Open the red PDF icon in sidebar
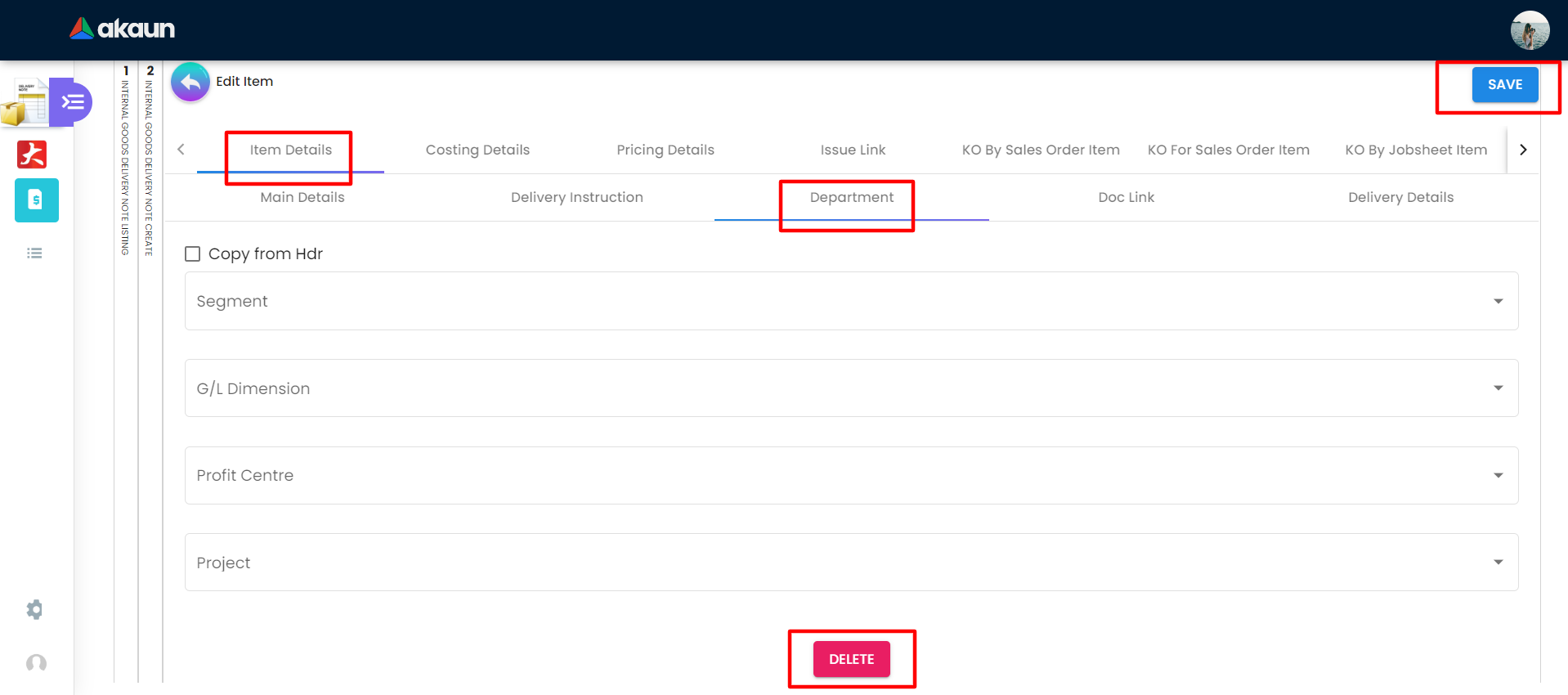This screenshot has height=695, width=1568. click(x=32, y=154)
